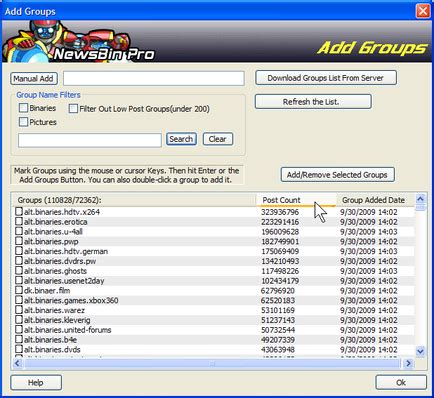434x398 pixels.
Task: Check the alt.binaries.dvds group checkbox
Action: [x=19, y=349]
